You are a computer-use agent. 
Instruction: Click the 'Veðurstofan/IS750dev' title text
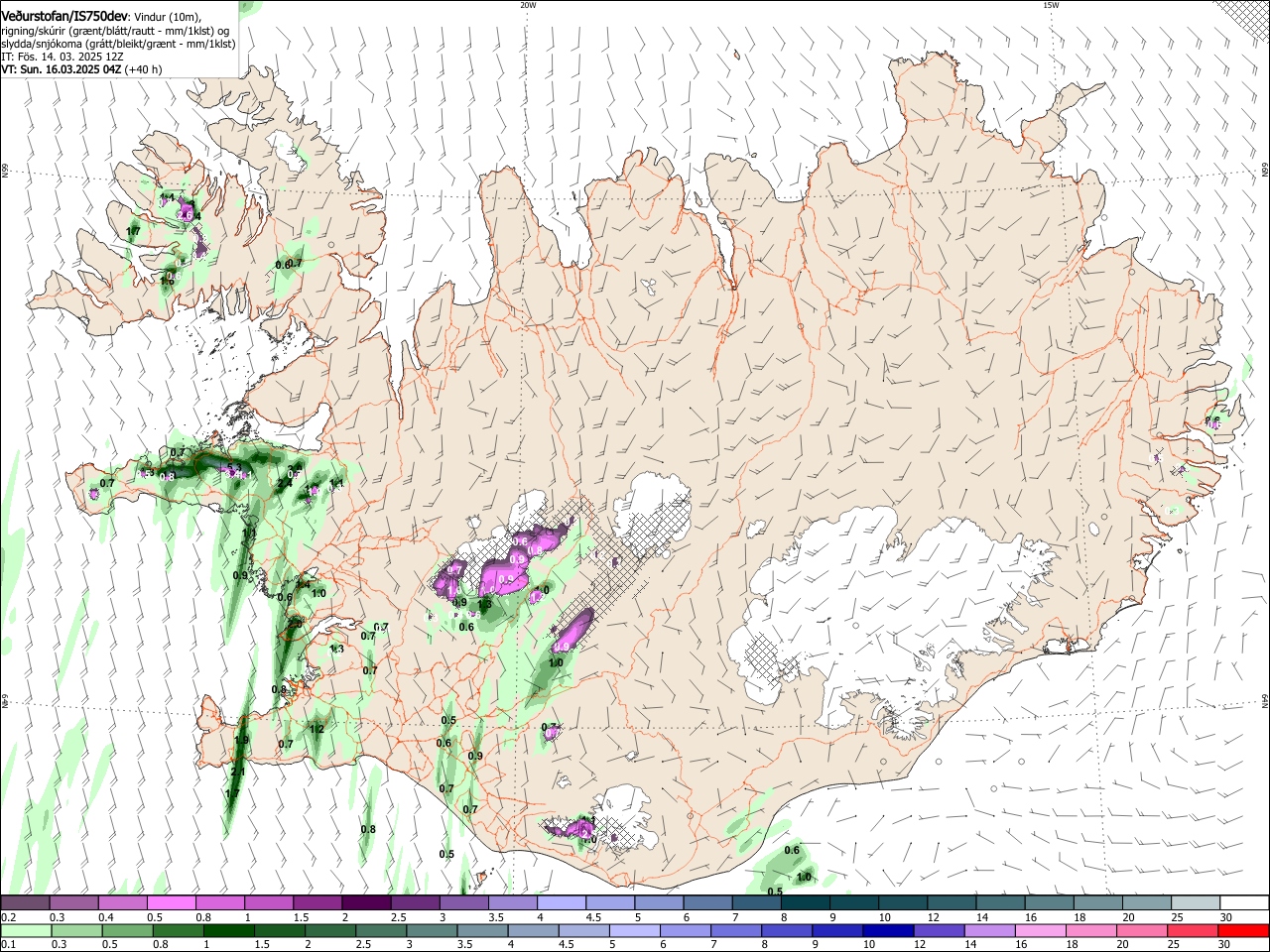coord(64,17)
